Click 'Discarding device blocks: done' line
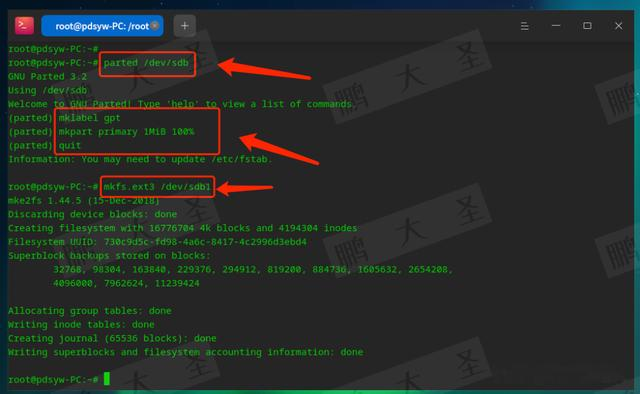The image size is (640, 394). (x=93, y=214)
